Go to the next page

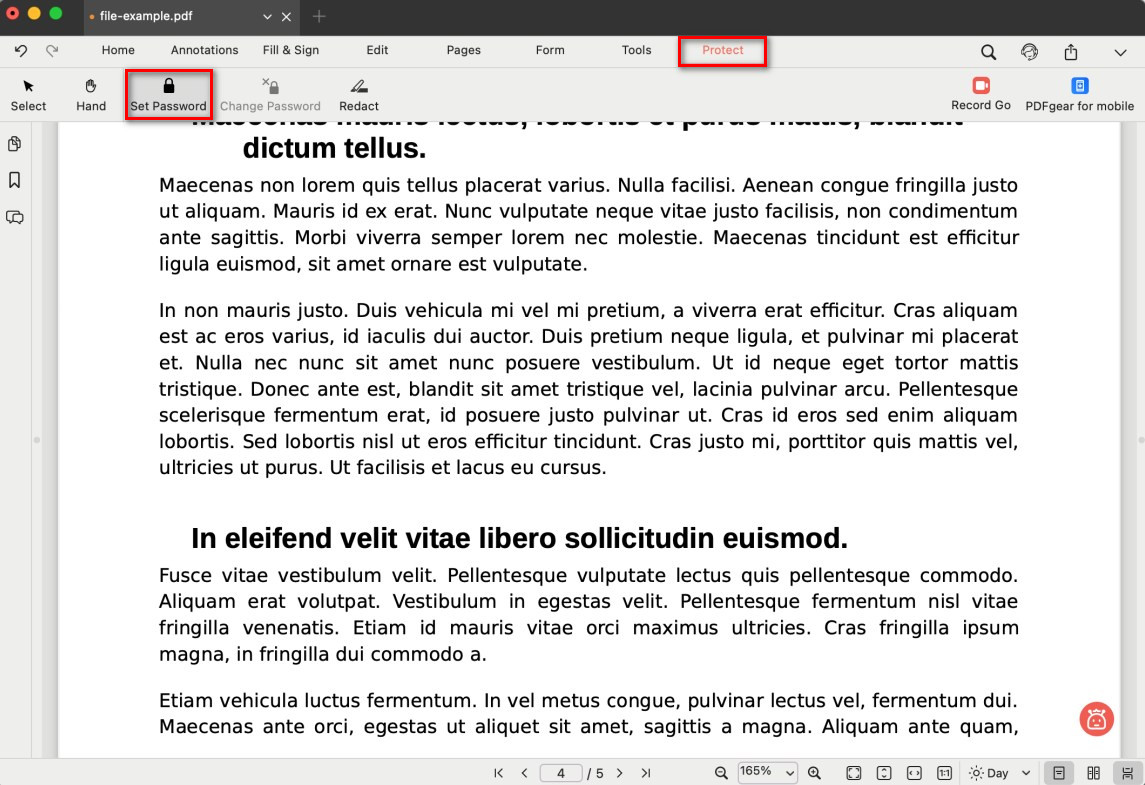pos(620,773)
